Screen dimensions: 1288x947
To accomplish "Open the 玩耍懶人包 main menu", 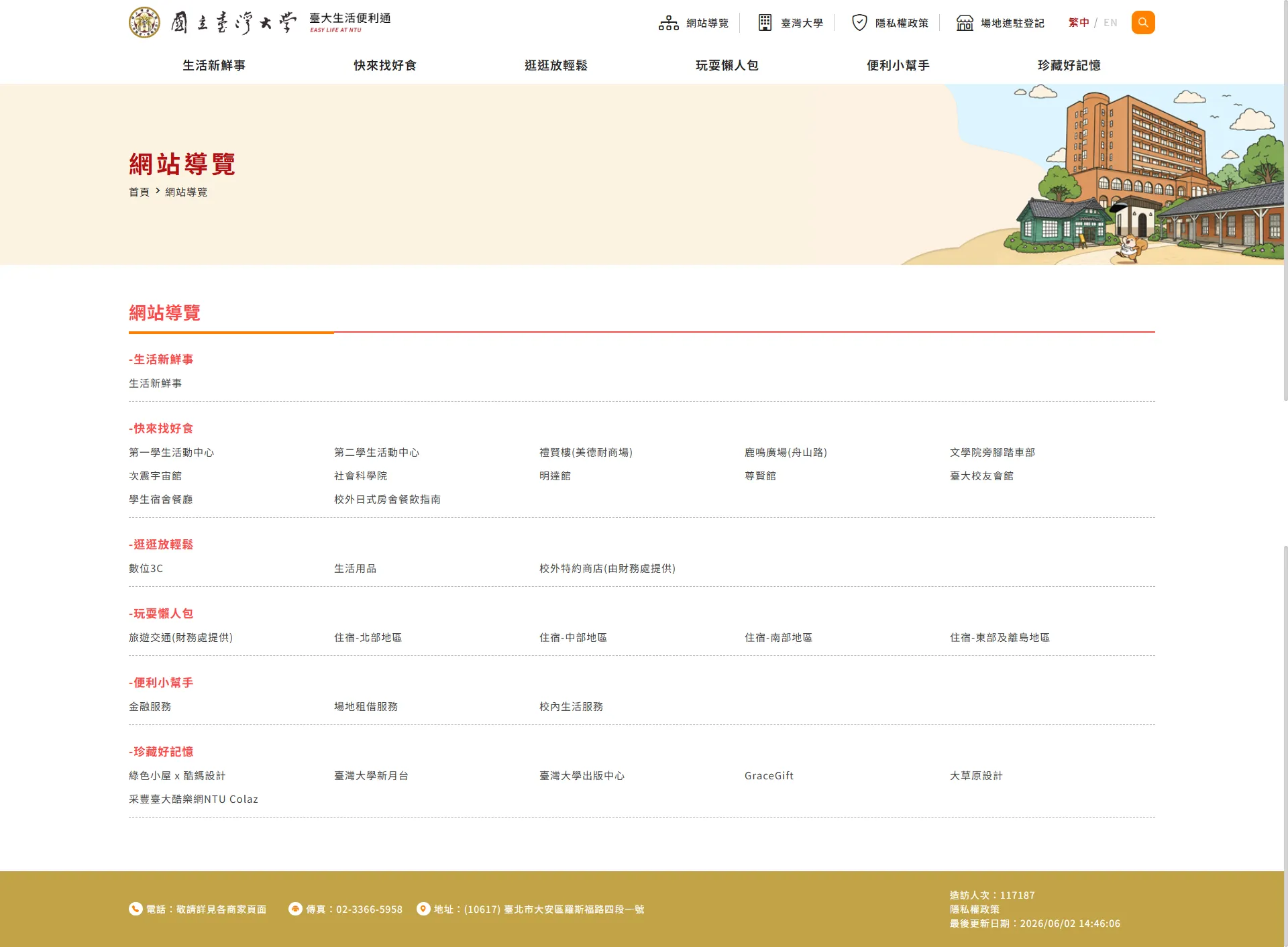I will [x=727, y=65].
